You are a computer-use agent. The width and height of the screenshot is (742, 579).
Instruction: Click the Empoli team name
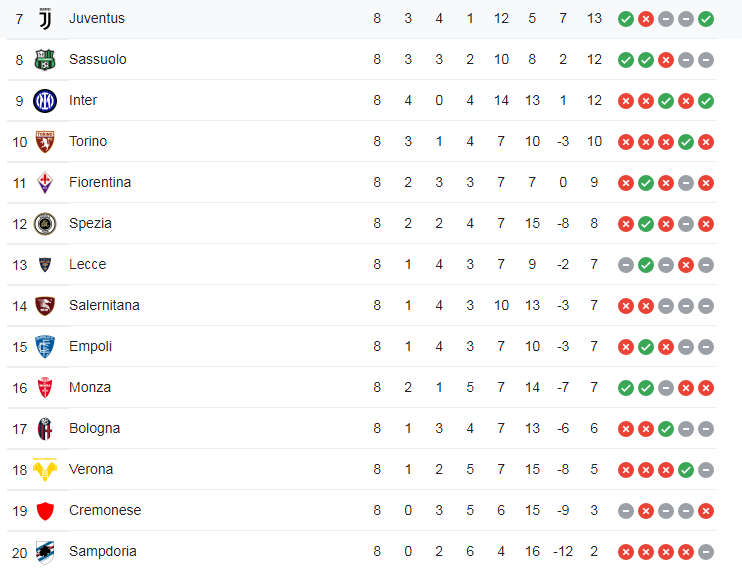point(90,346)
